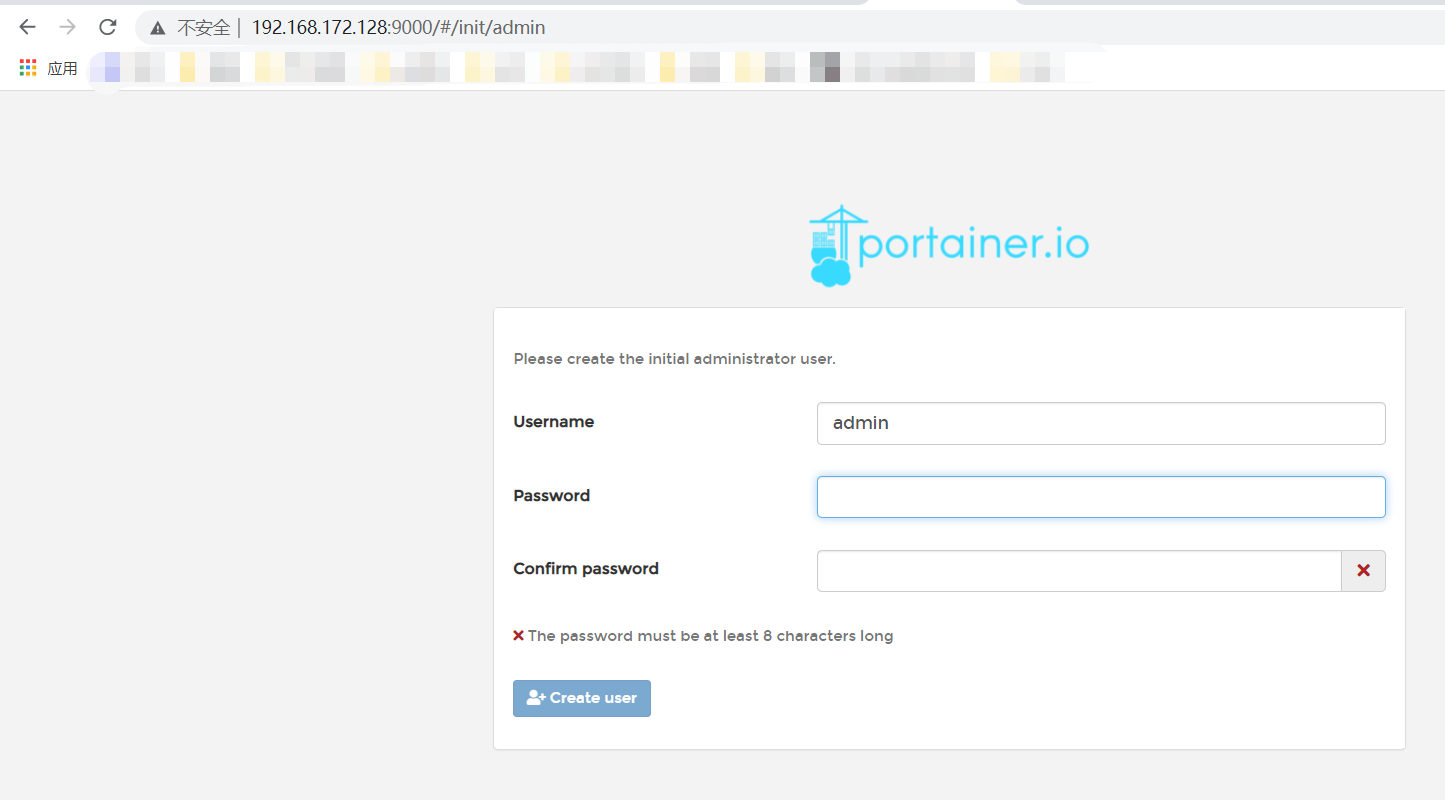1445x800 pixels.
Task: Open the apps grid icon in bookmarks bar
Action: (28, 68)
